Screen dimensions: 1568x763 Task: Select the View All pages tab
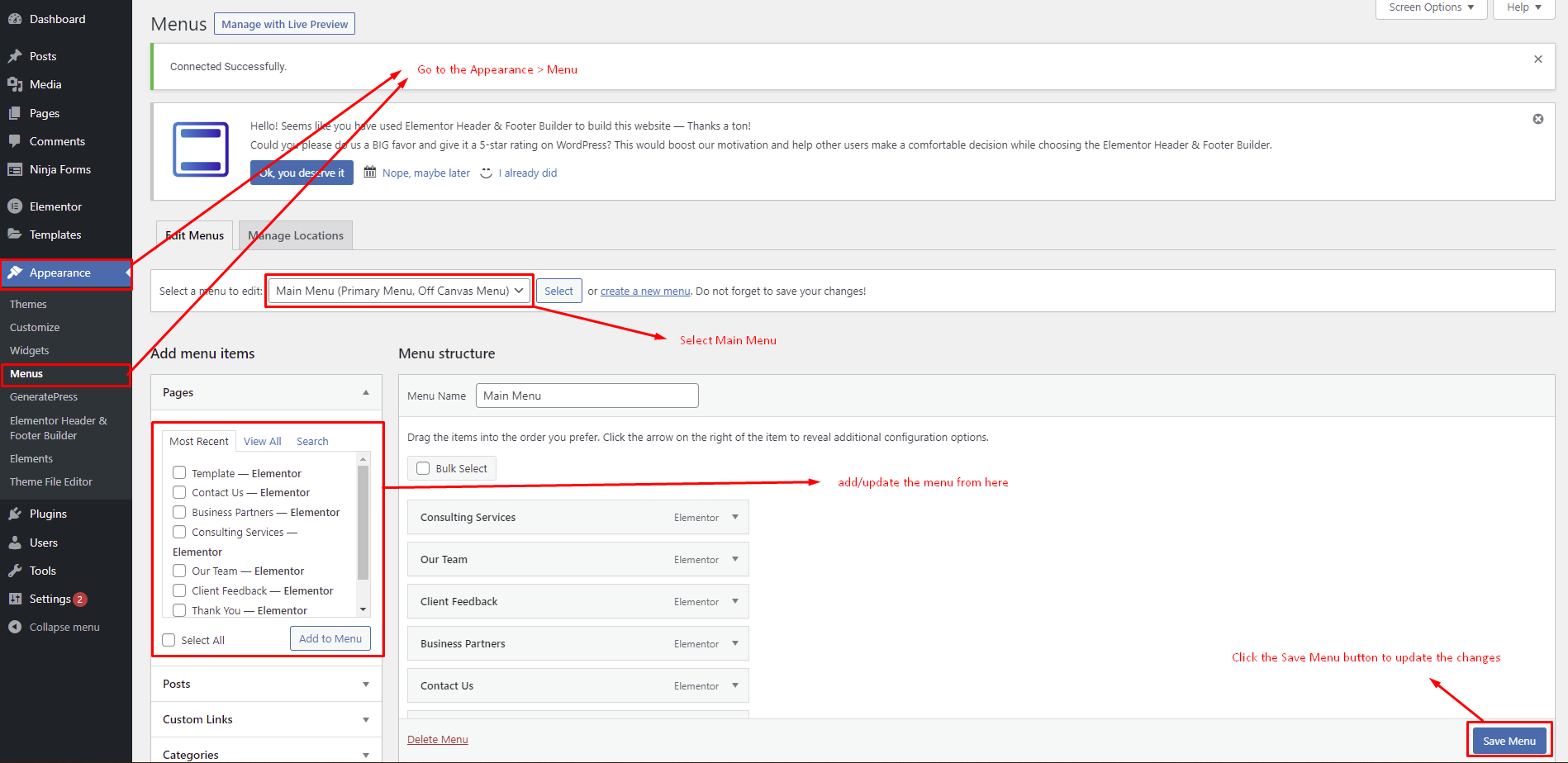(263, 441)
